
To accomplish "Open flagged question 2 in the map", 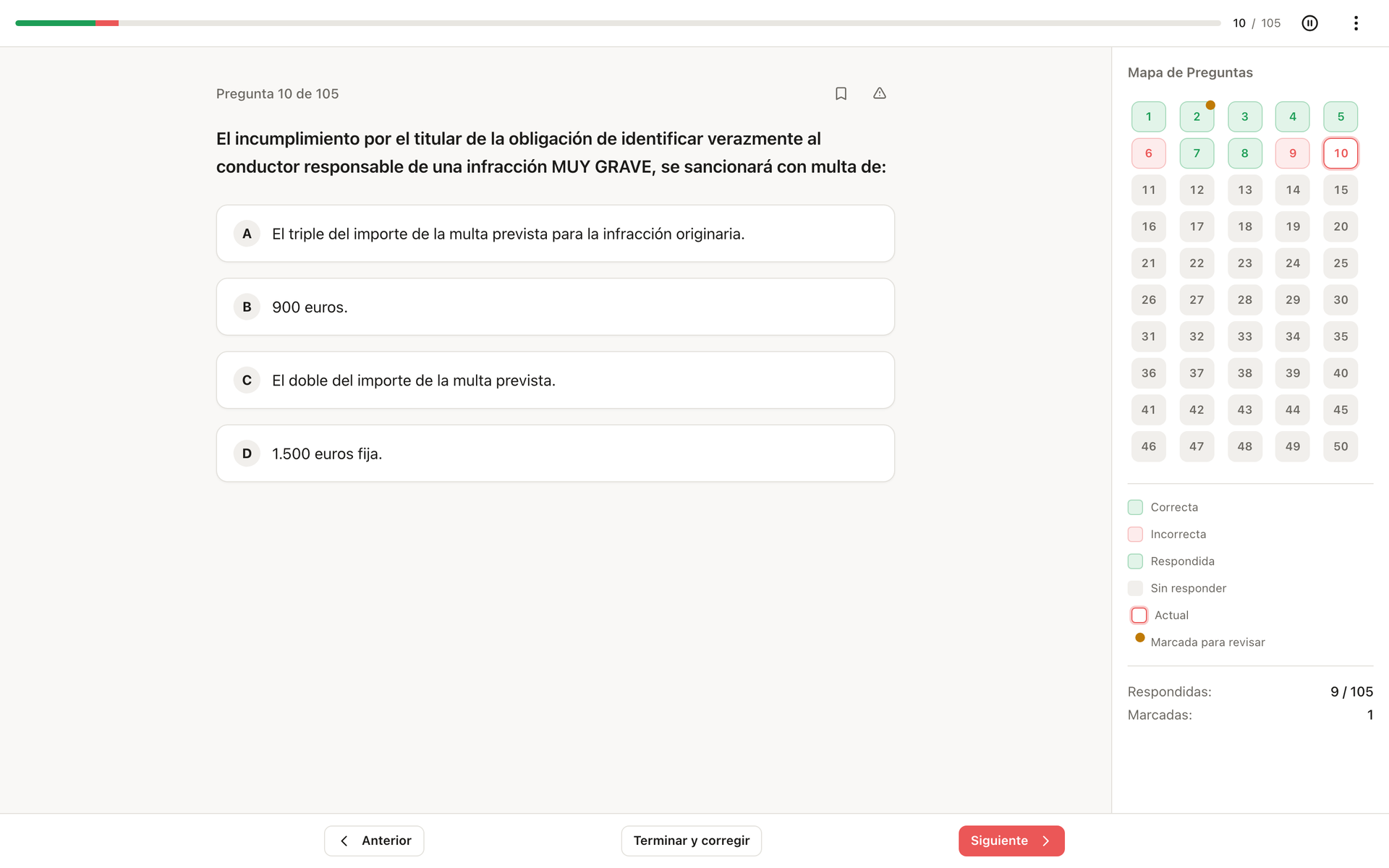I will 1197,116.
